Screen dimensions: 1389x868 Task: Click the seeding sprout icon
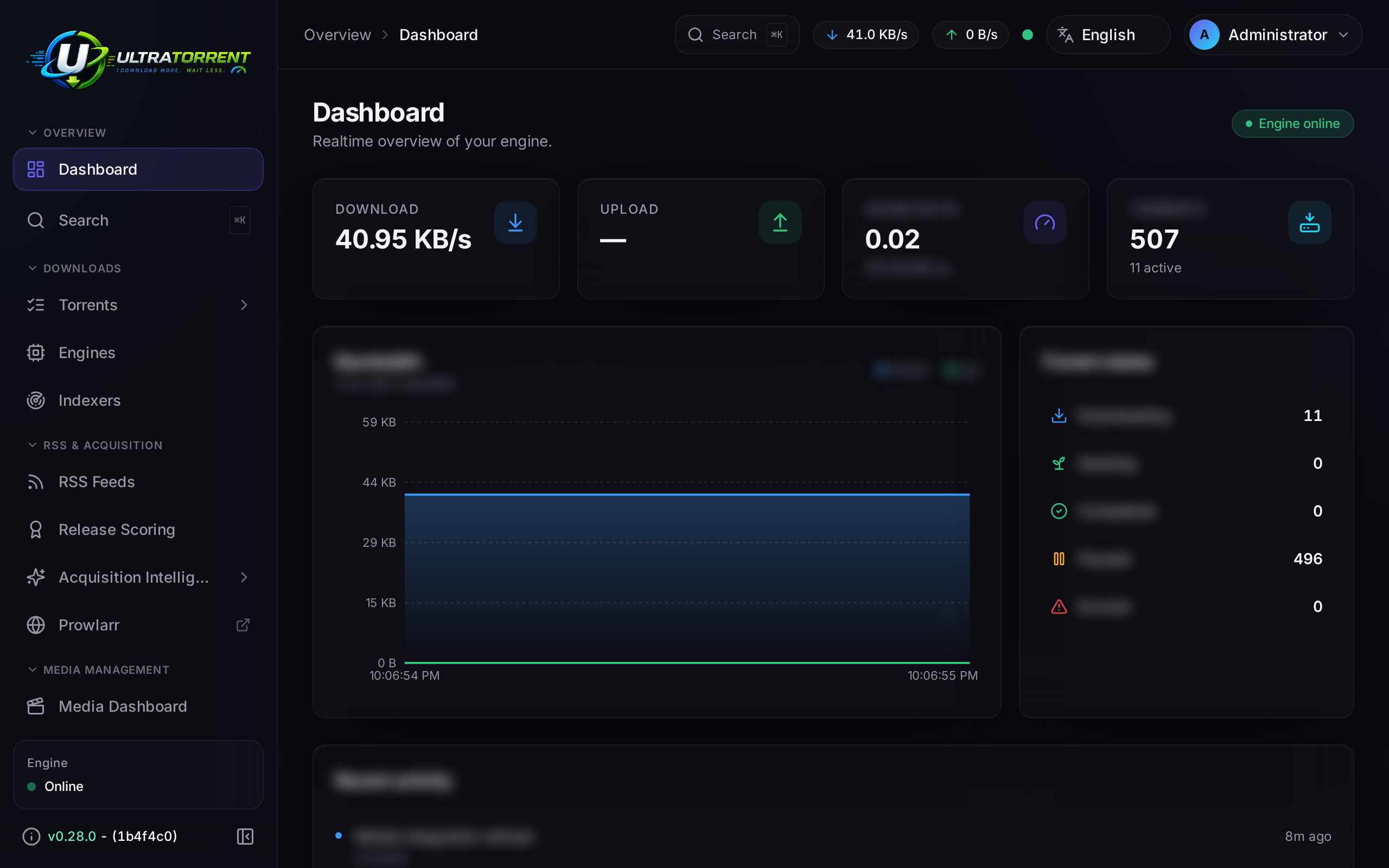(1059, 463)
